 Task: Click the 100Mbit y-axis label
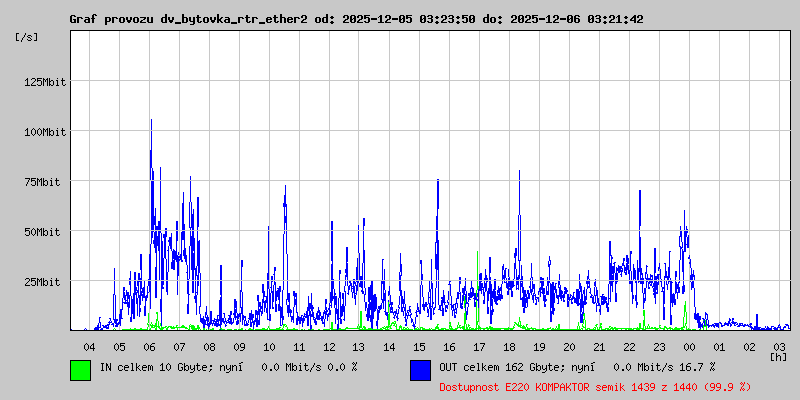44,132
